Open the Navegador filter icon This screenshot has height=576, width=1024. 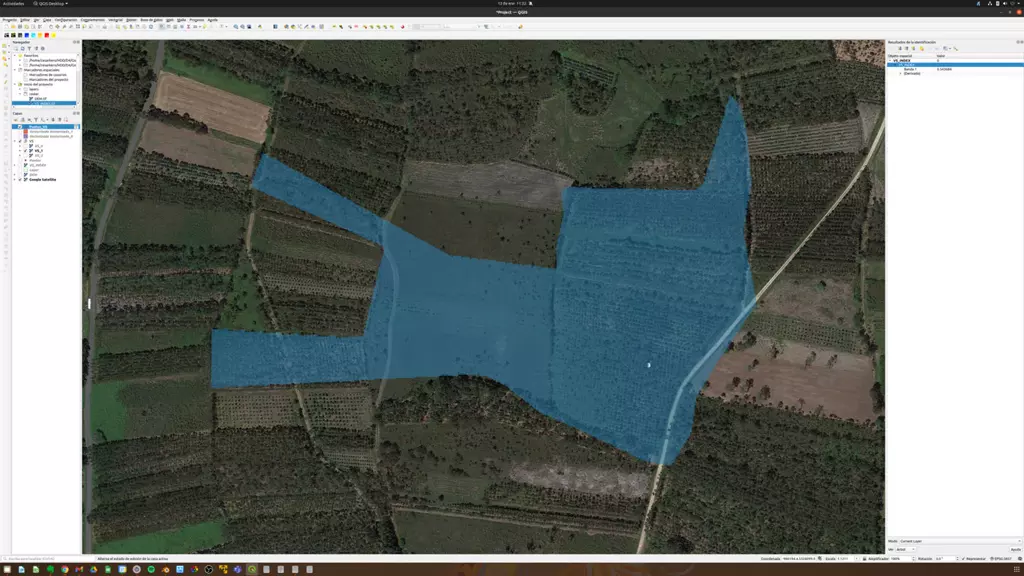[x=29, y=48]
